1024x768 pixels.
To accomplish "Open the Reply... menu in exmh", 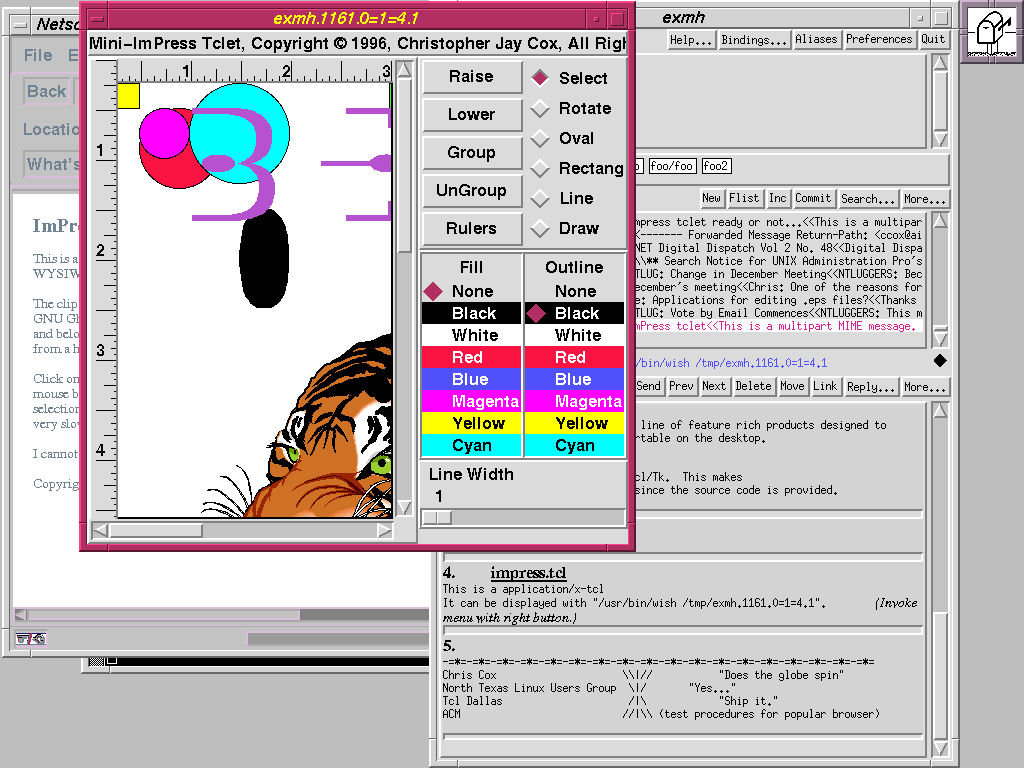I will (x=871, y=387).
